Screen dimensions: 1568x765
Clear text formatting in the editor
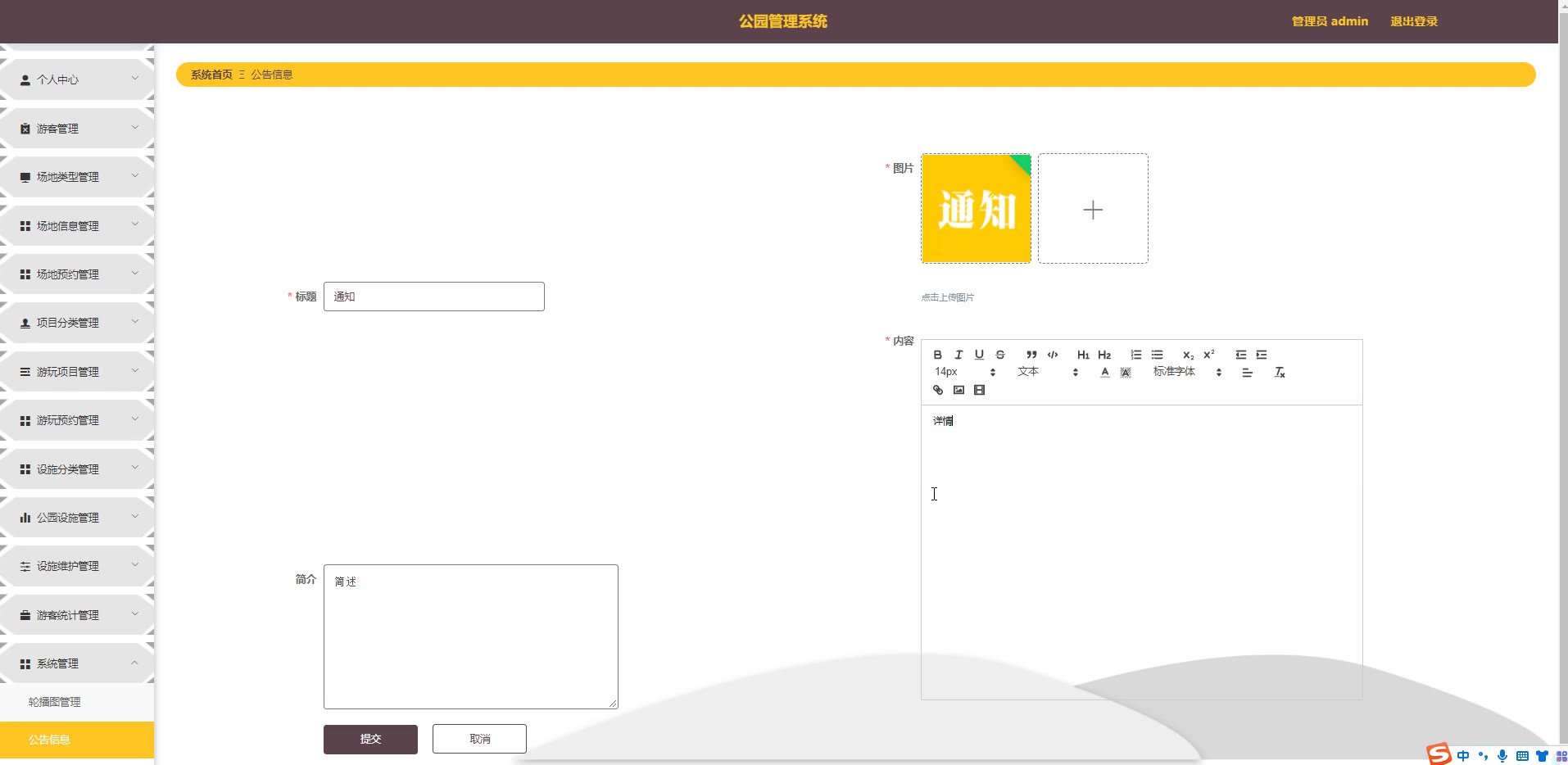tap(1280, 372)
